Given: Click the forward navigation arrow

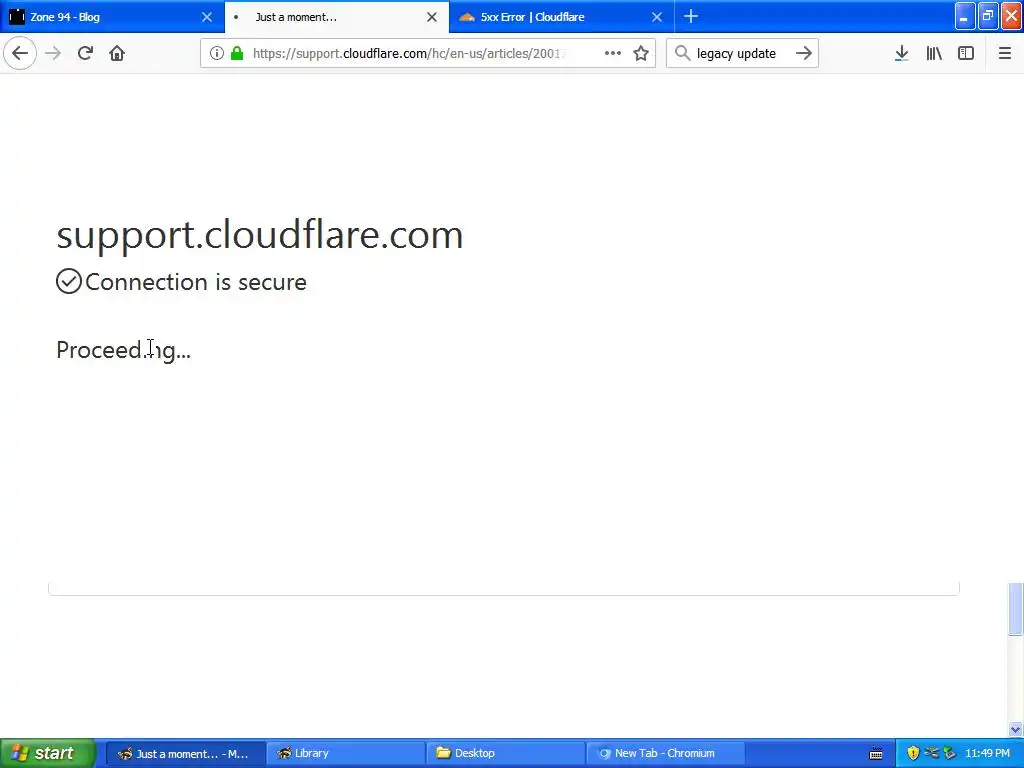Looking at the screenshot, I should pyautogui.click(x=54, y=53).
